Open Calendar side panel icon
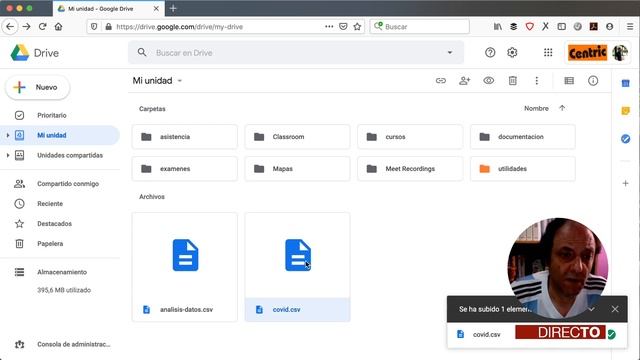Image resolution: width=640 pixels, height=360 pixels. click(x=625, y=83)
